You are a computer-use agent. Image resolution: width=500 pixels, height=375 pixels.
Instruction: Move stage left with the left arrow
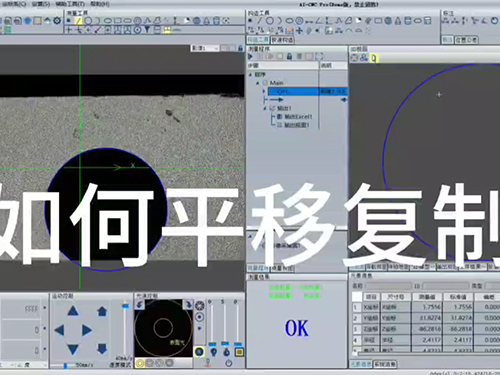(x=59, y=330)
